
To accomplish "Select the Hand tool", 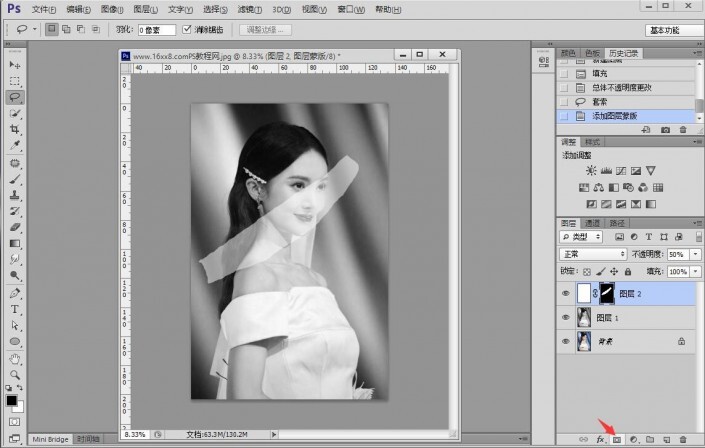I will point(15,358).
